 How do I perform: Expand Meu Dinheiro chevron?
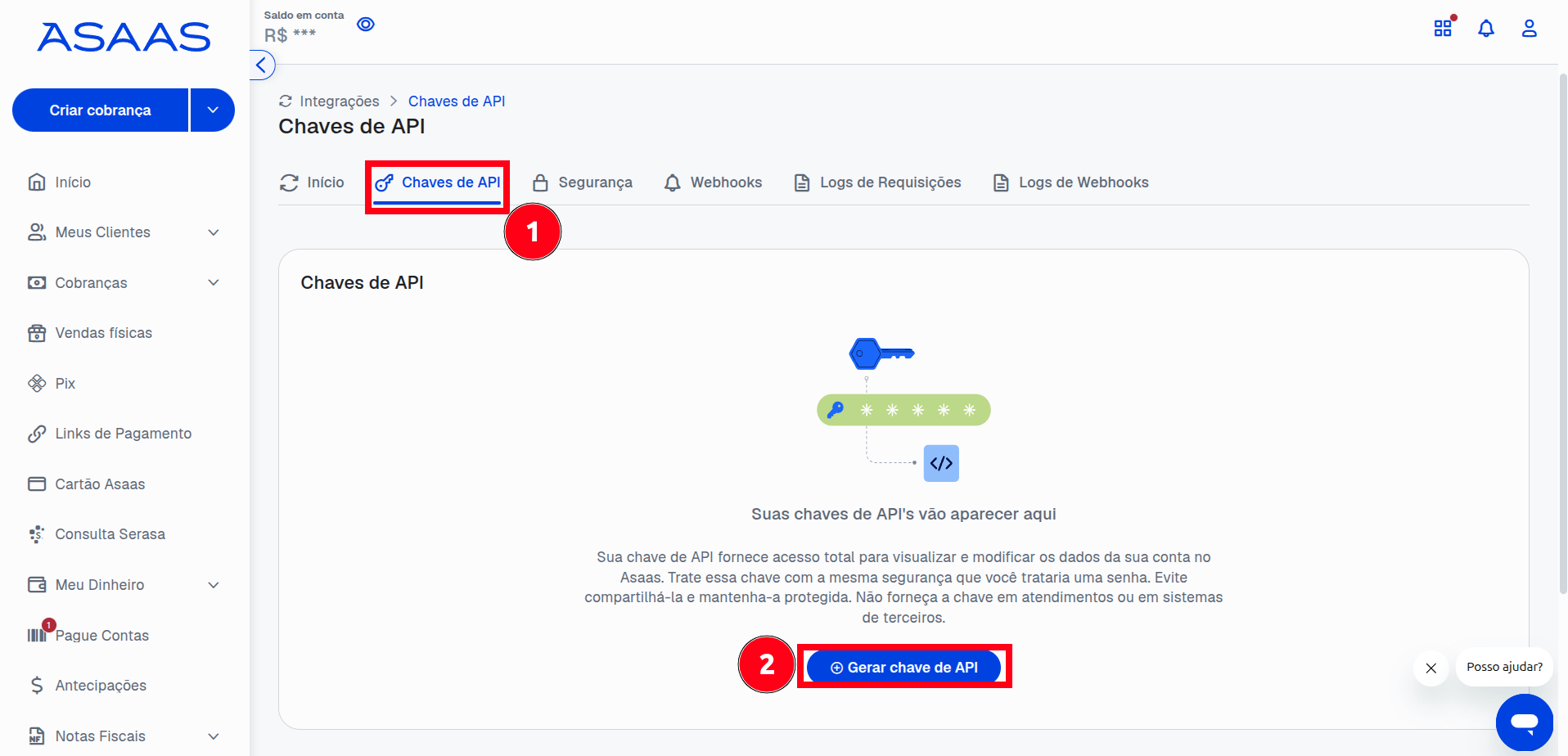click(x=214, y=585)
